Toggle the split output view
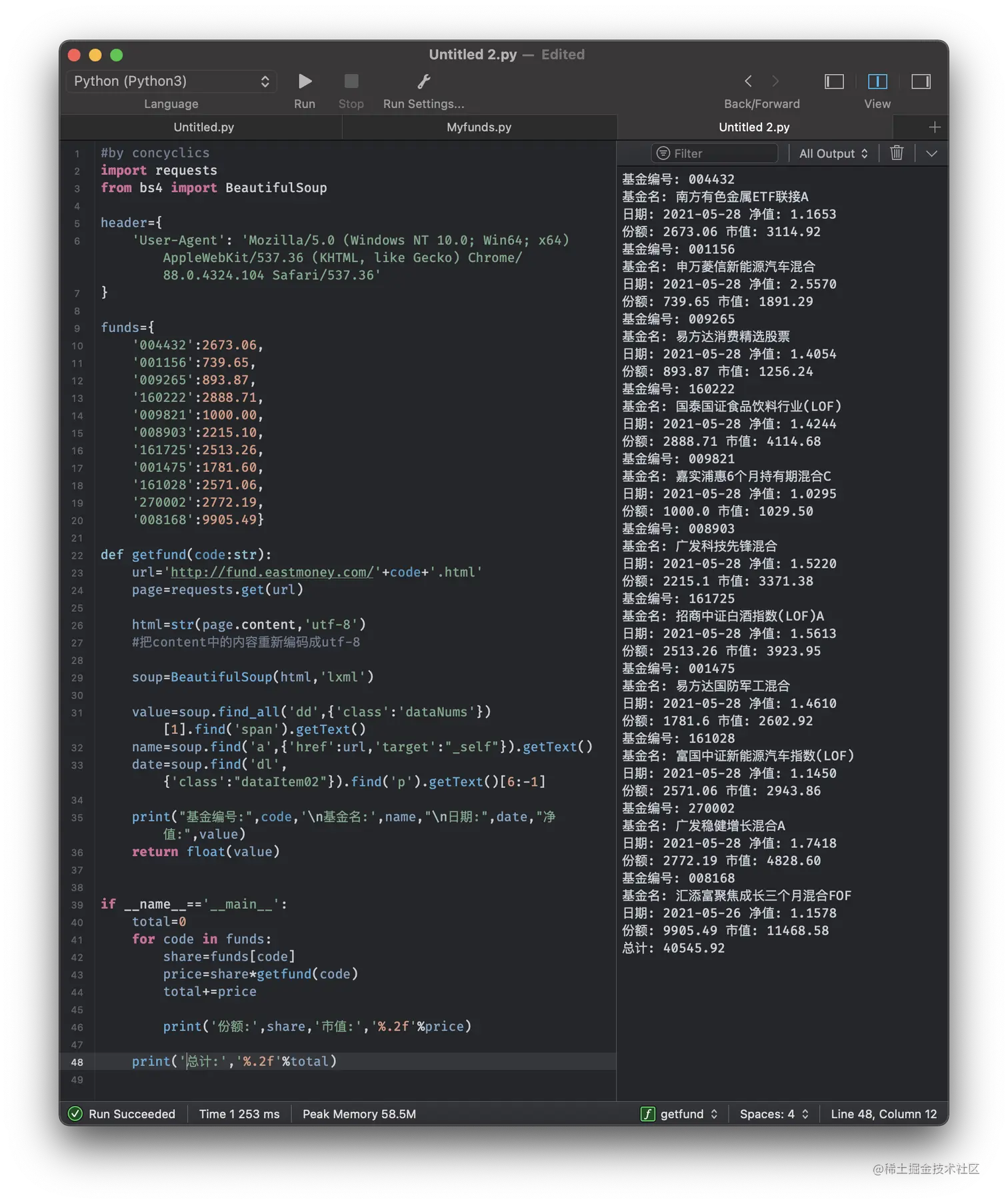This screenshot has width=1008, height=1204. [x=877, y=81]
